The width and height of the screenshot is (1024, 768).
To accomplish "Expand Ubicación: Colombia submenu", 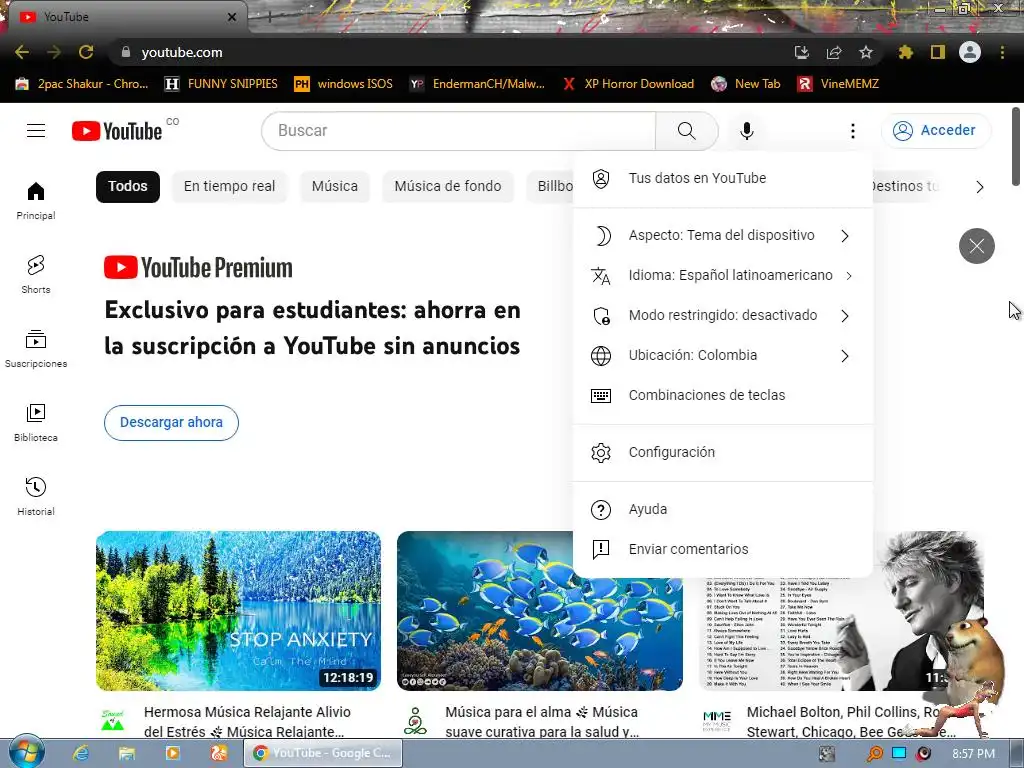I will click(x=722, y=355).
